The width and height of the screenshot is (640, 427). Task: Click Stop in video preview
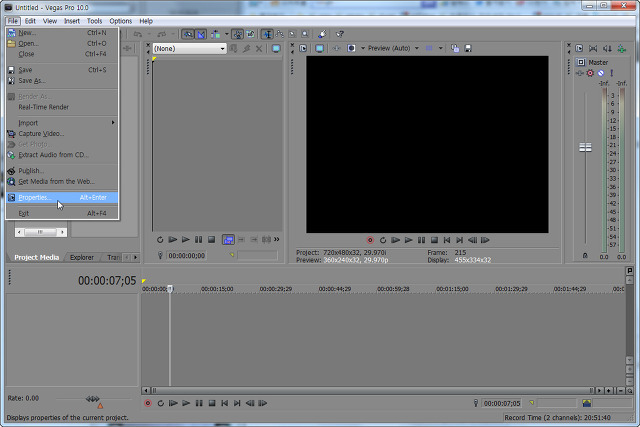(x=434, y=240)
